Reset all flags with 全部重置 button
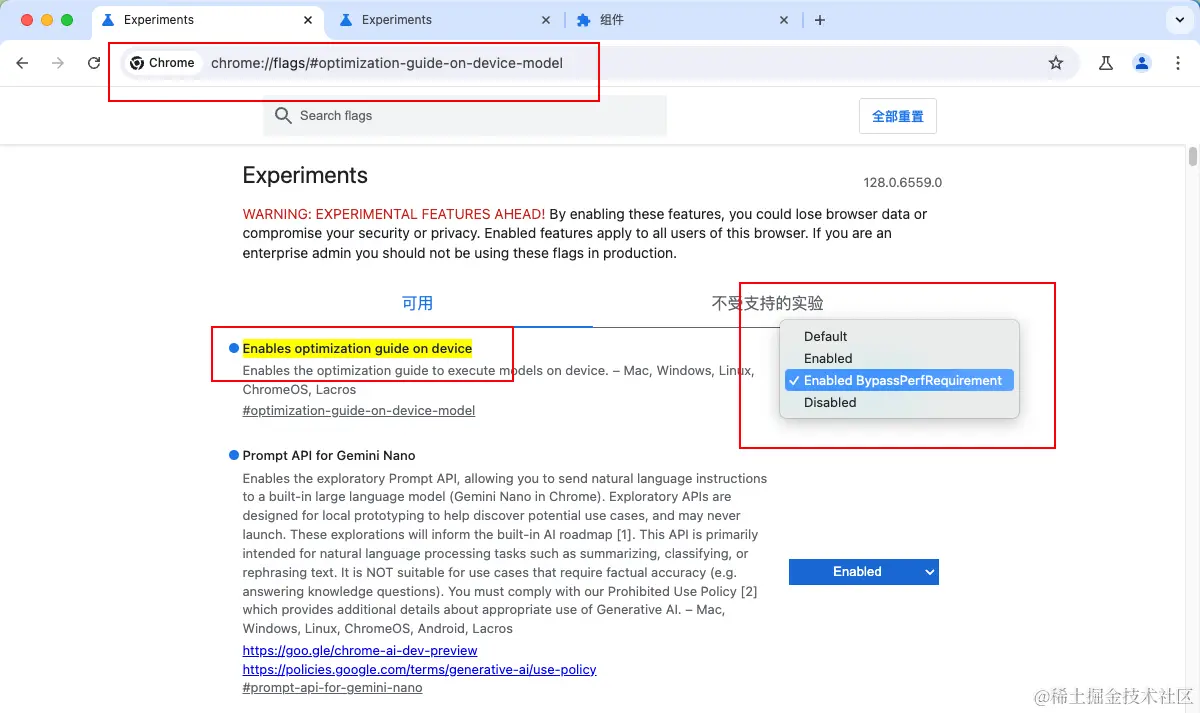Image resolution: width=1200 pixels, height=713 pixels. coord(898,116)
